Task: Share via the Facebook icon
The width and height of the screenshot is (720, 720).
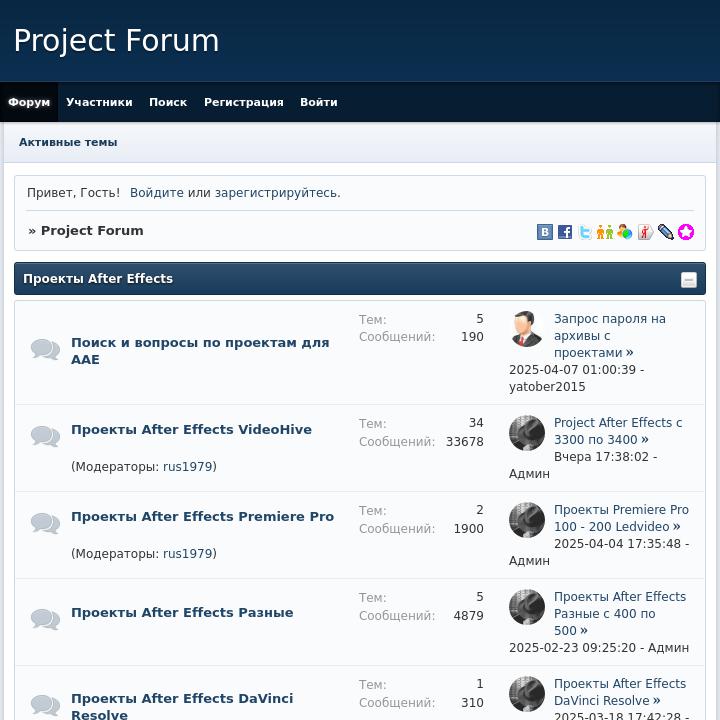Action: point(565,232)
